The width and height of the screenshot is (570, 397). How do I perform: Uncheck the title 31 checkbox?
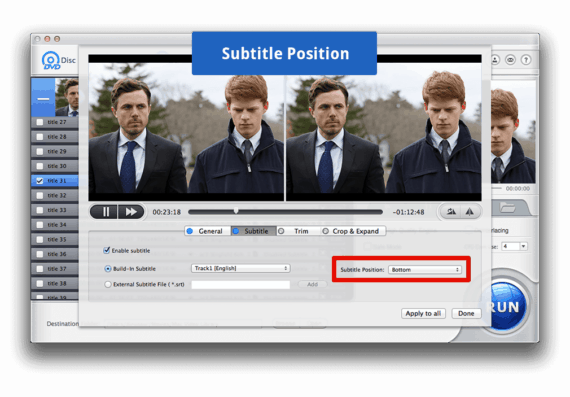point(40,181)
